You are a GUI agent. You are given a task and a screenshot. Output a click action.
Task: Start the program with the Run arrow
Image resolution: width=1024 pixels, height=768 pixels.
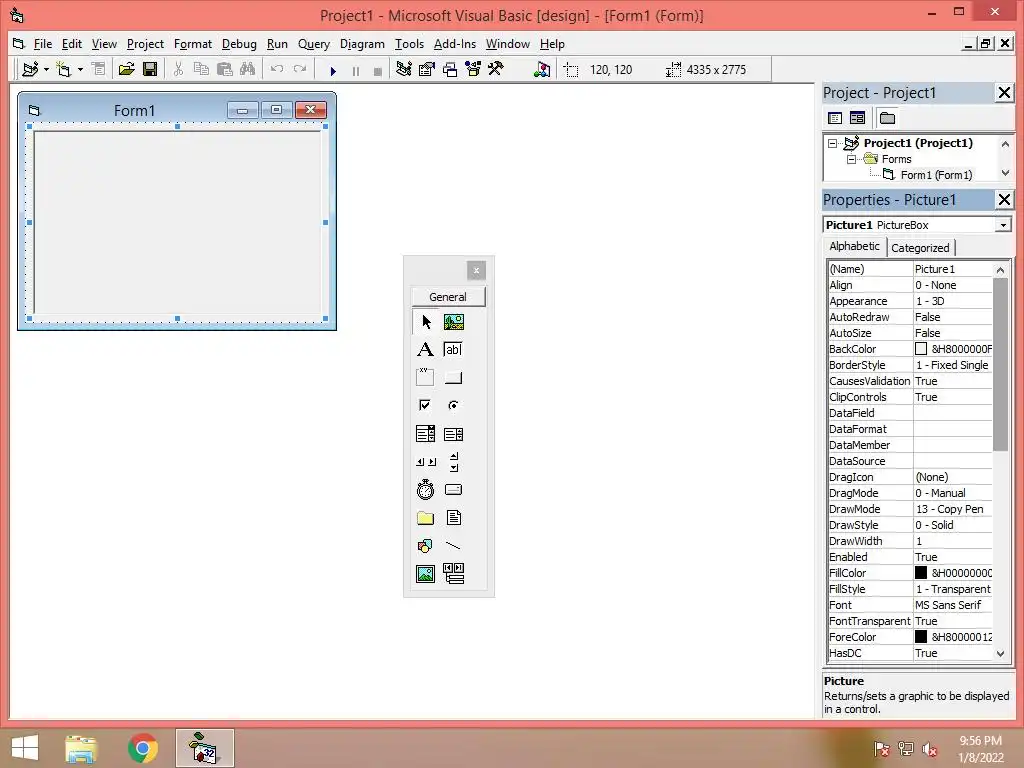333,71
